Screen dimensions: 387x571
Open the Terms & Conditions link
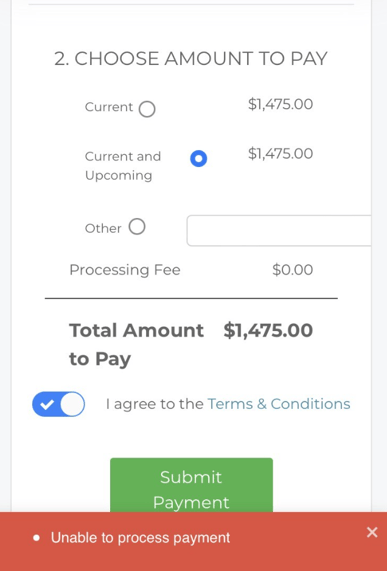[279, 404]
